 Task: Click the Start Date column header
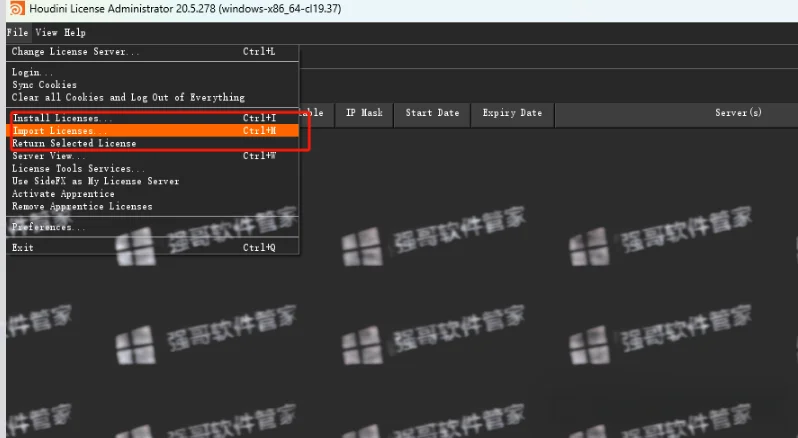click(x=432, y=113)
